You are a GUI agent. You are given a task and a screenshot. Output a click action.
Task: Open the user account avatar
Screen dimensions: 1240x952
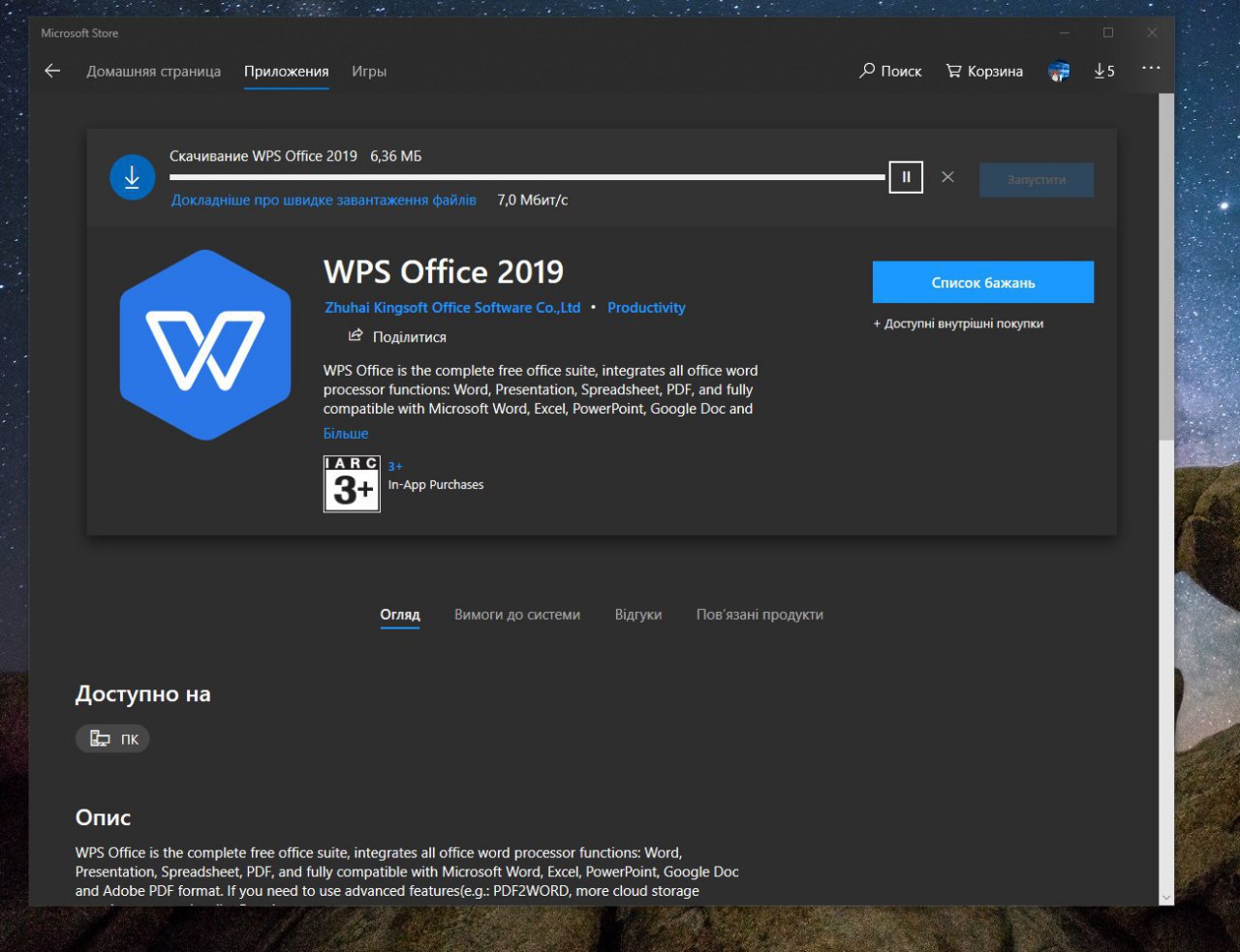(1059, 71)
